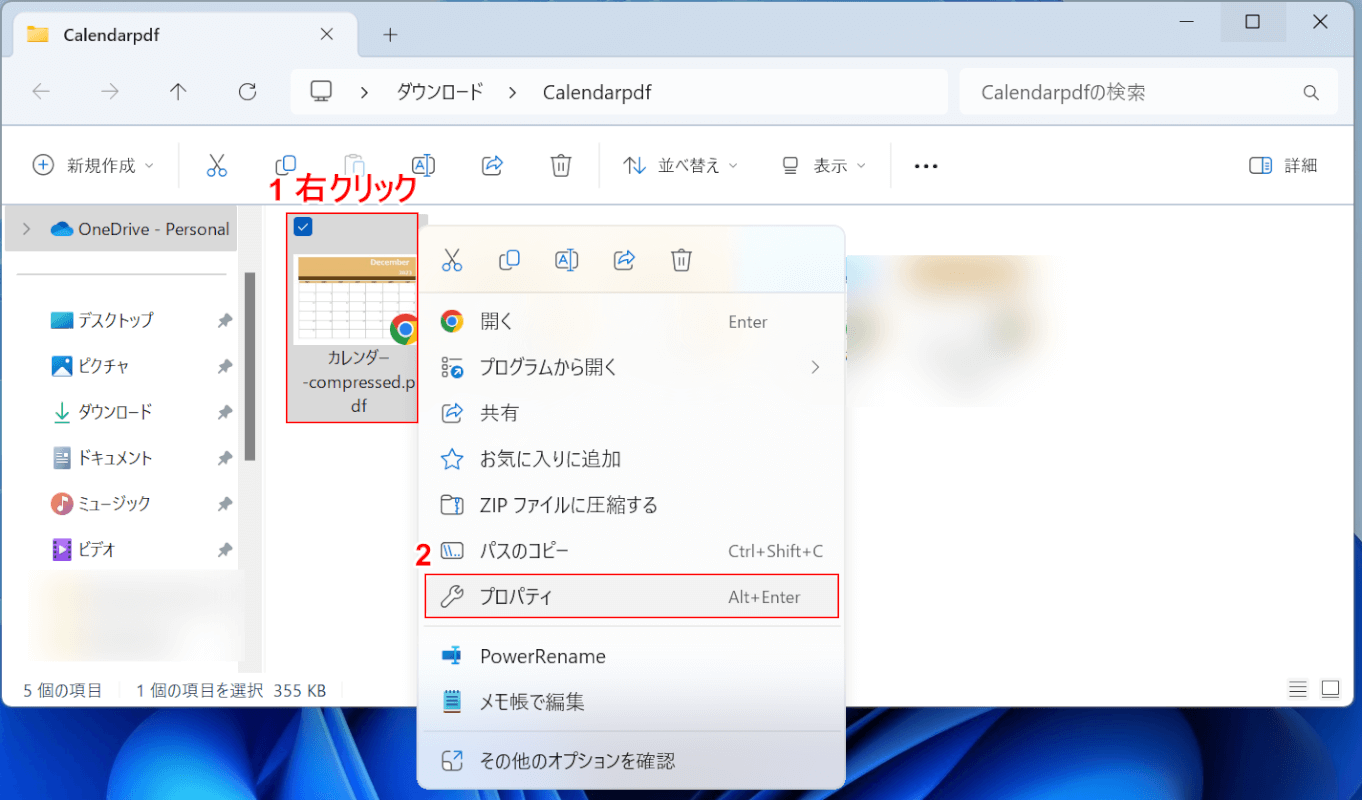
Task: Select メモ帳で編集 in the context menu
Action: click(631, 702)
